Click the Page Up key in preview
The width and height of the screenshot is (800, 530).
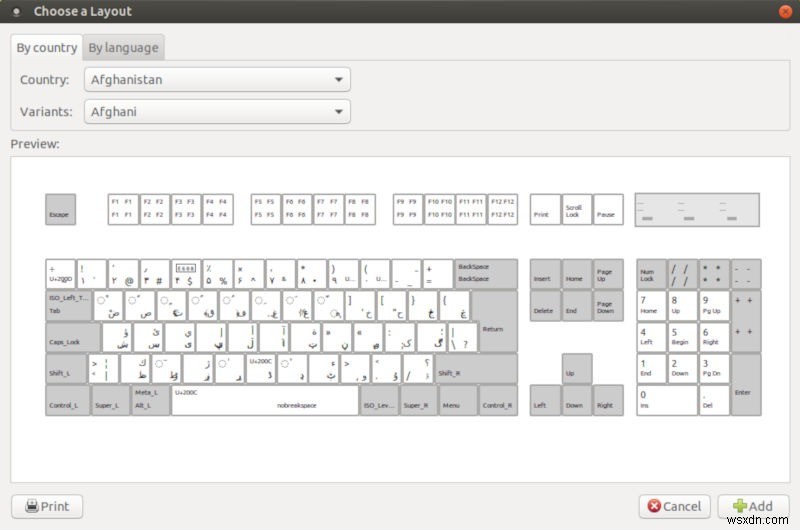tap(608, 274)
